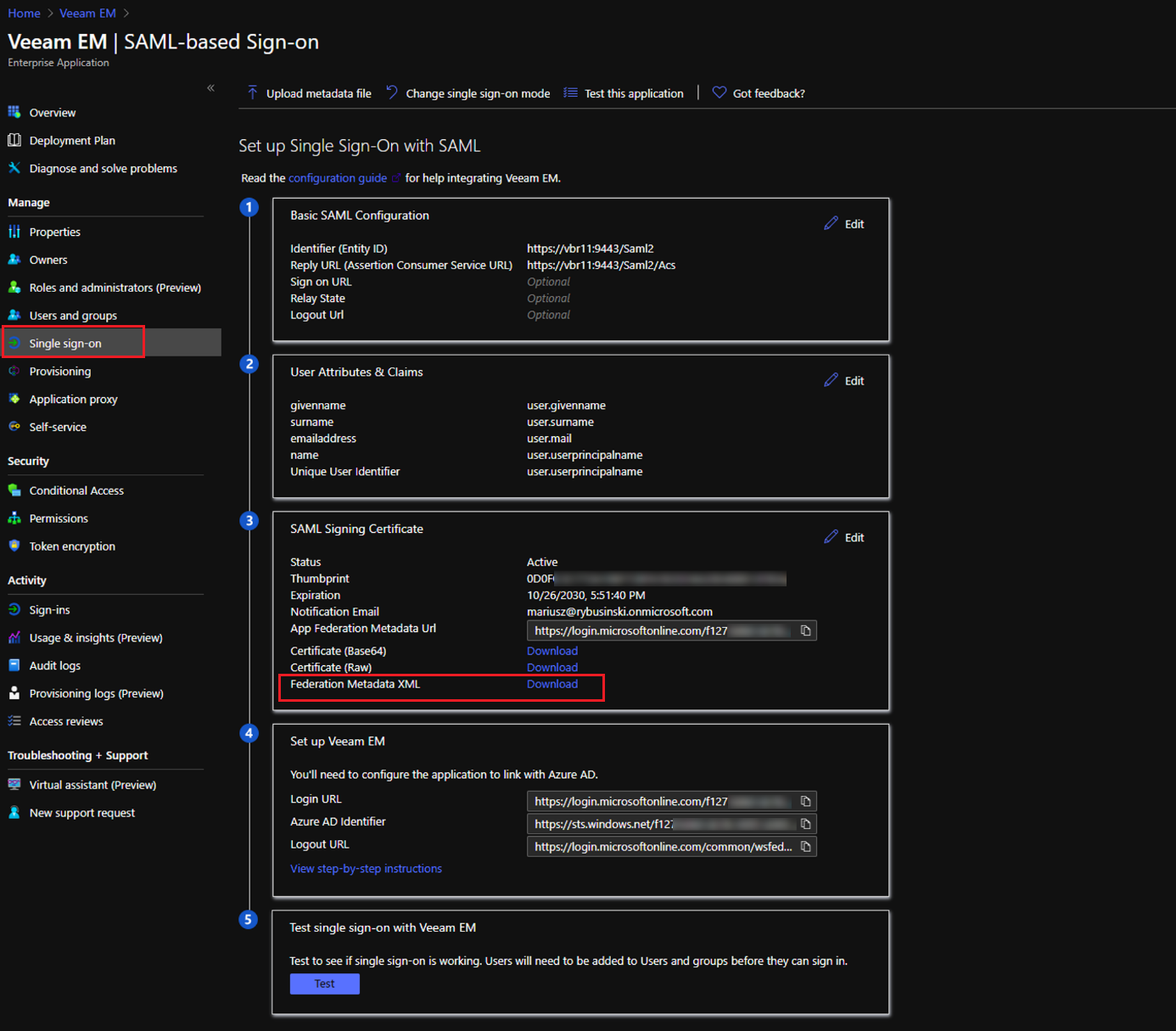
Task: Click the Identifier value https://vbr11:9443/Saml2
Action: point(591,249)
